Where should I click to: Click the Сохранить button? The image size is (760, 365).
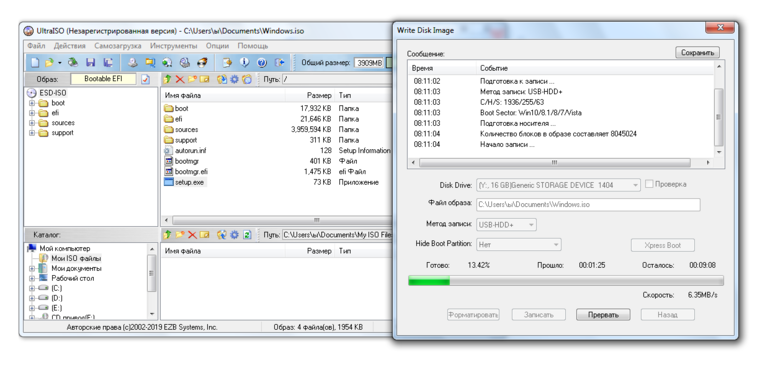point(697,53)
